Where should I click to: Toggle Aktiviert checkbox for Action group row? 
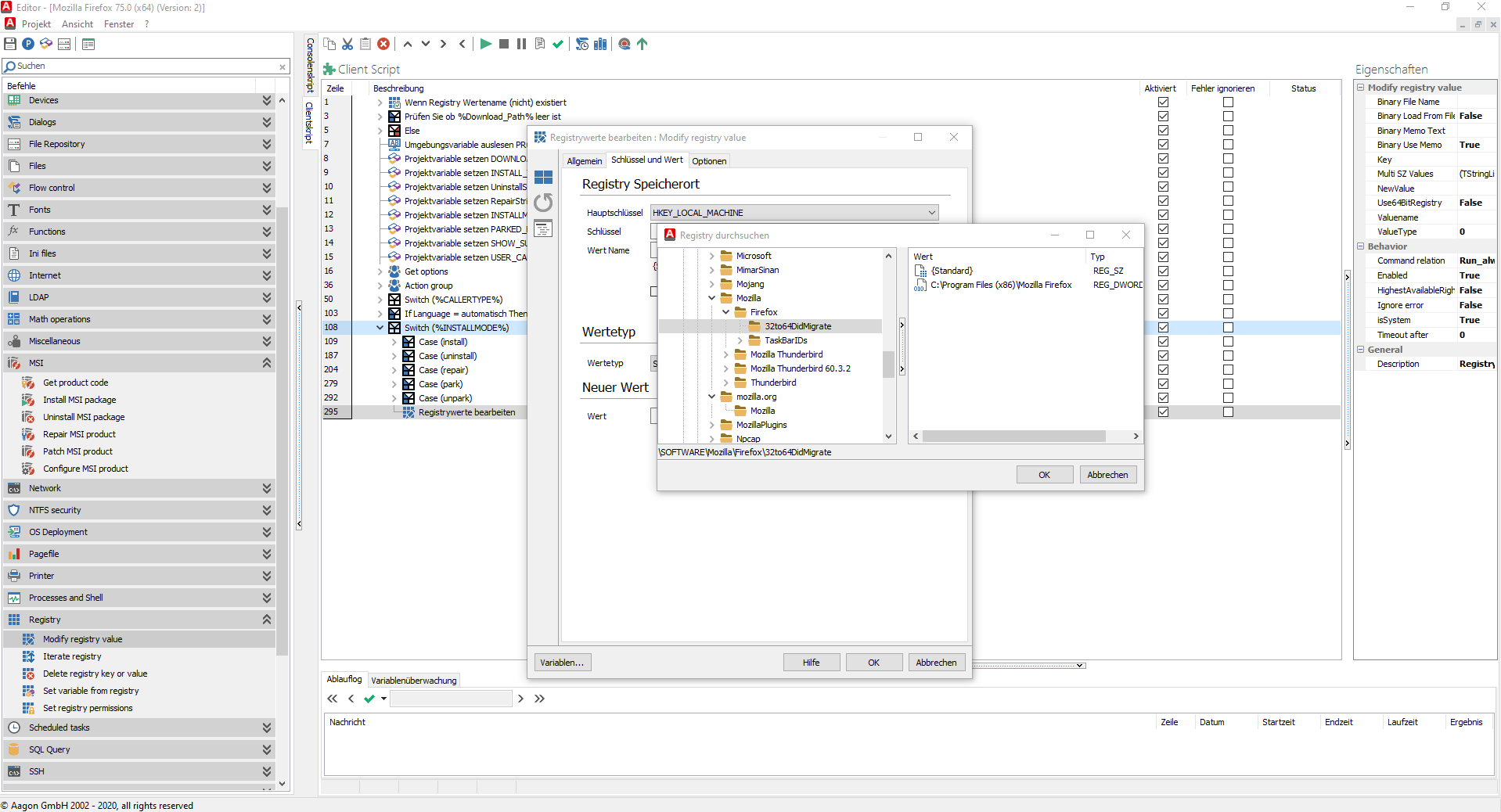1164,286
